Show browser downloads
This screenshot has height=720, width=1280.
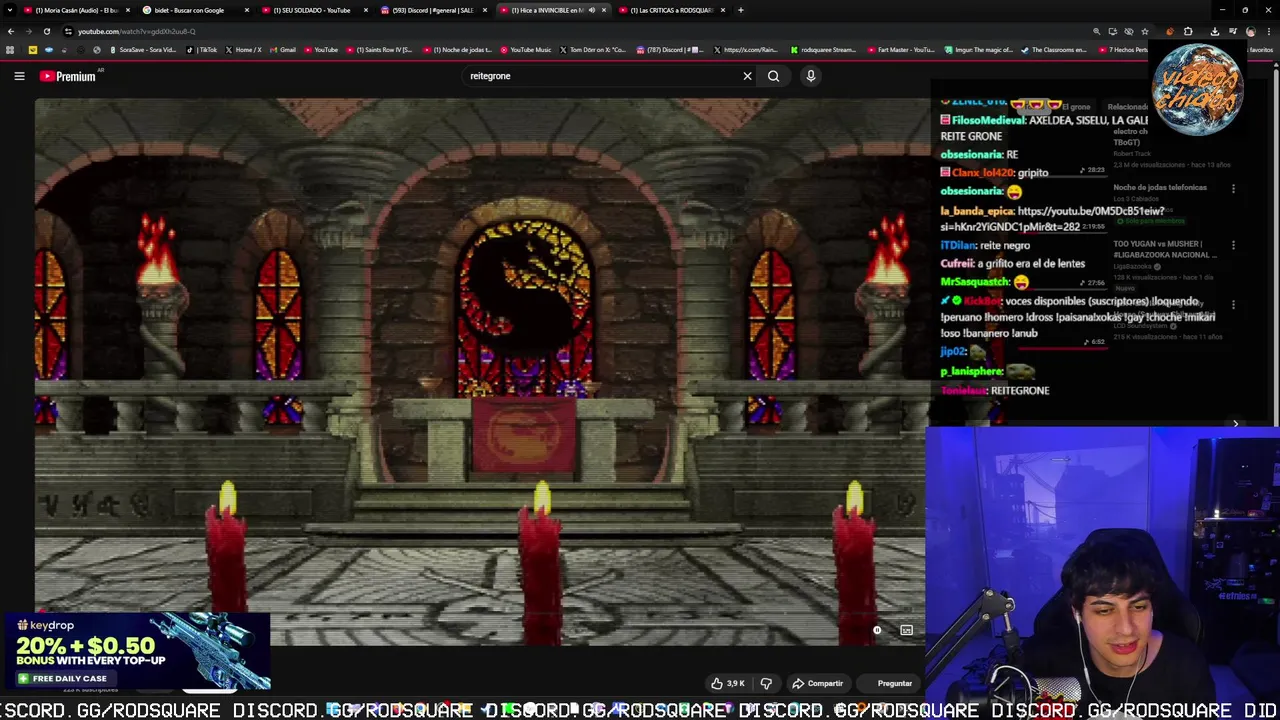pos(1215,31)
